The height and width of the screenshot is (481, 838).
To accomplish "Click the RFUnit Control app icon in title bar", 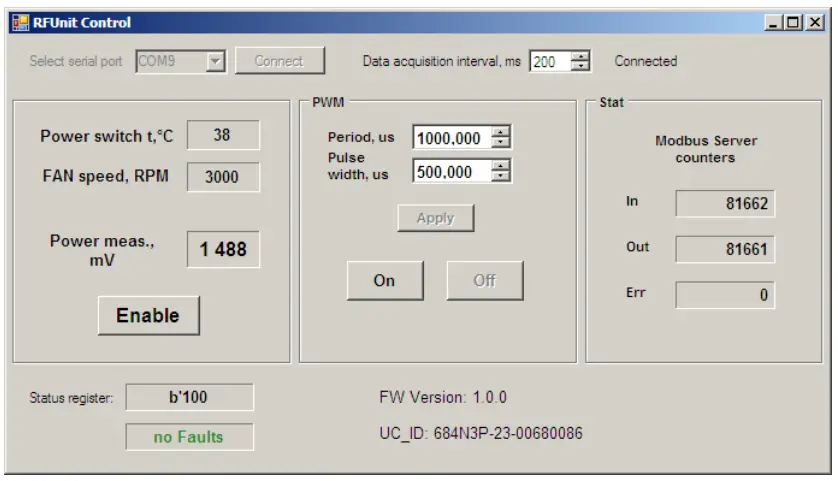I will tap(20, 22).
